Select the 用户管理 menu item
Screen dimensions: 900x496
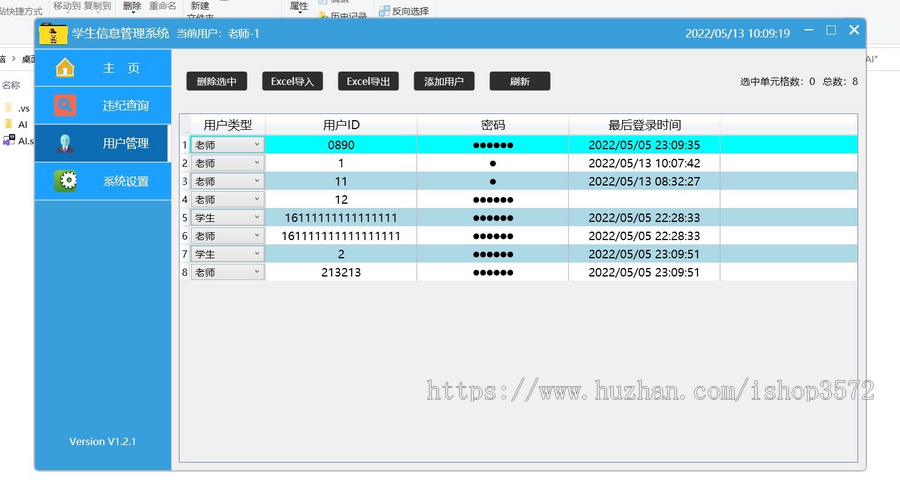tap(102, 143)
